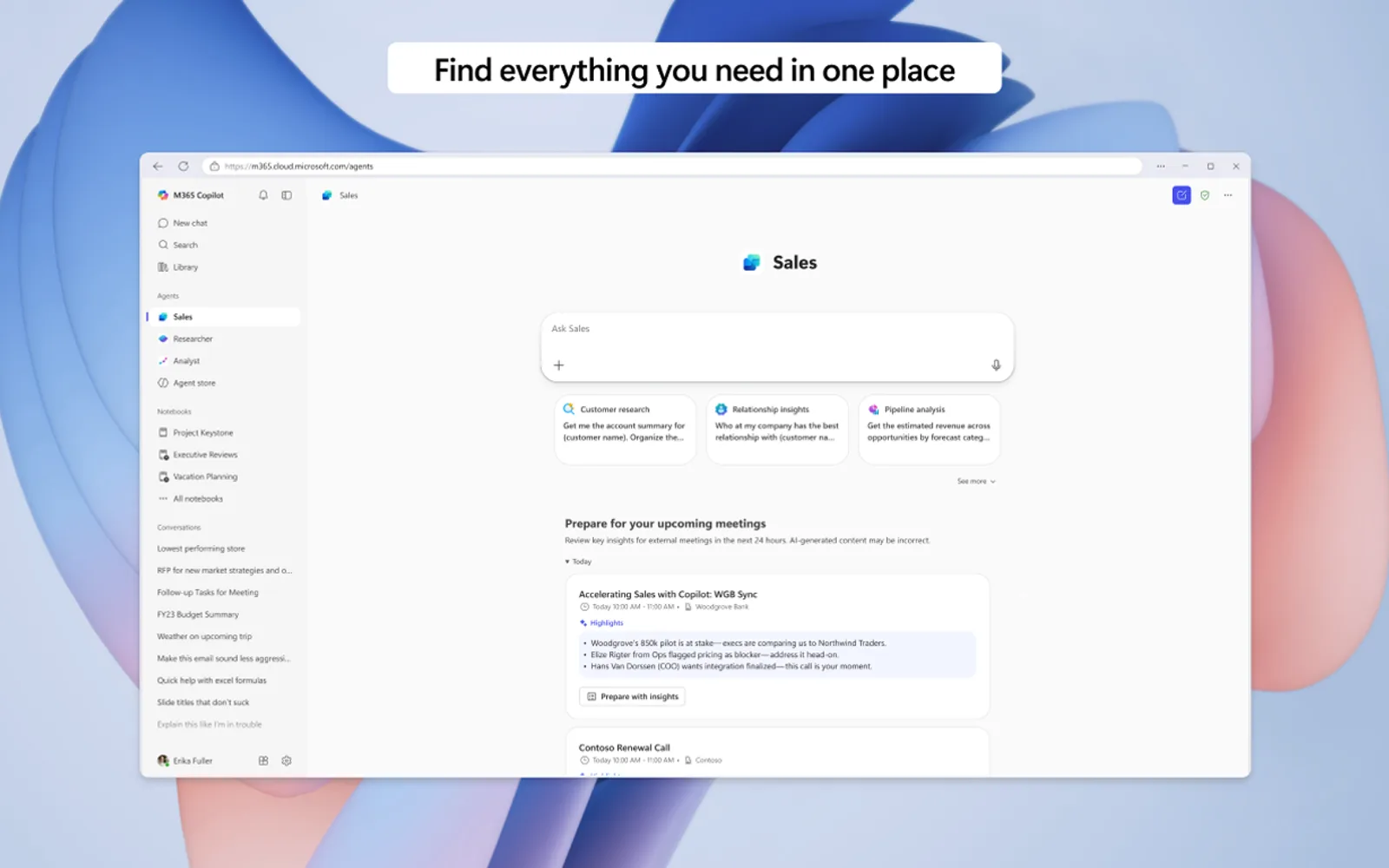
Task: Open Search in sidebar
Action: [225, 245]
